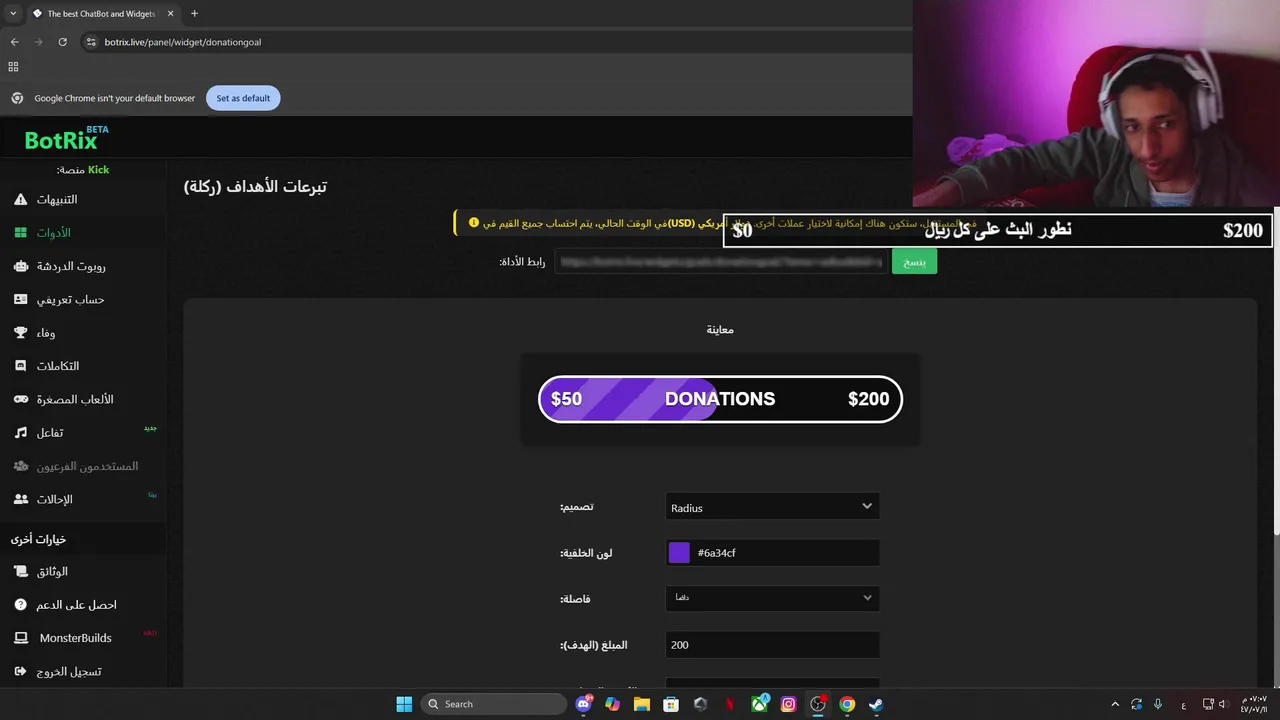Click the BotRix BETA logo
Viewport: 1280px width, 720px height.
pyautogui.click(x=66, y=139)
